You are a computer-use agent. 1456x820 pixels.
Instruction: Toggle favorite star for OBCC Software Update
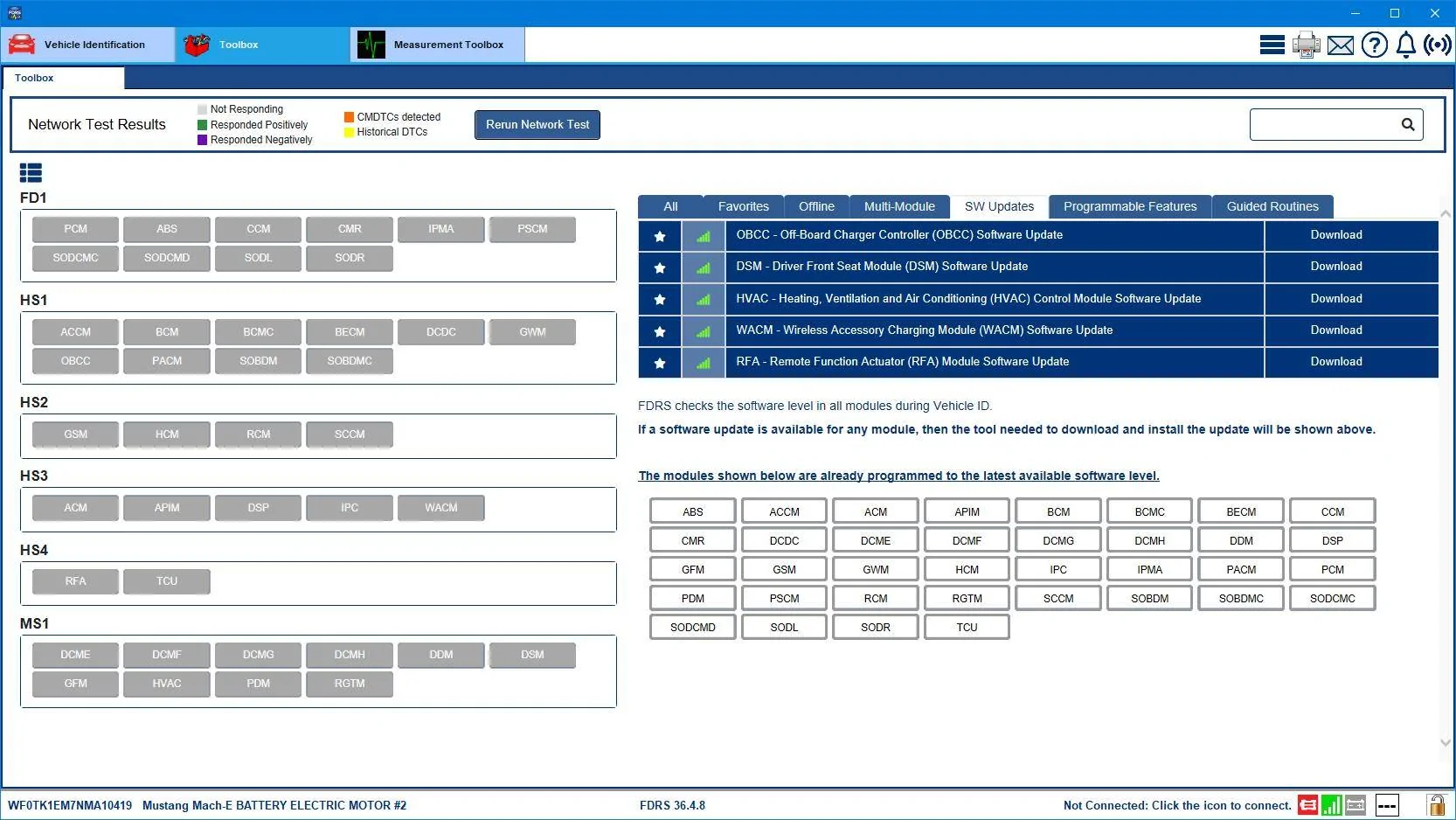click(660, 236)
